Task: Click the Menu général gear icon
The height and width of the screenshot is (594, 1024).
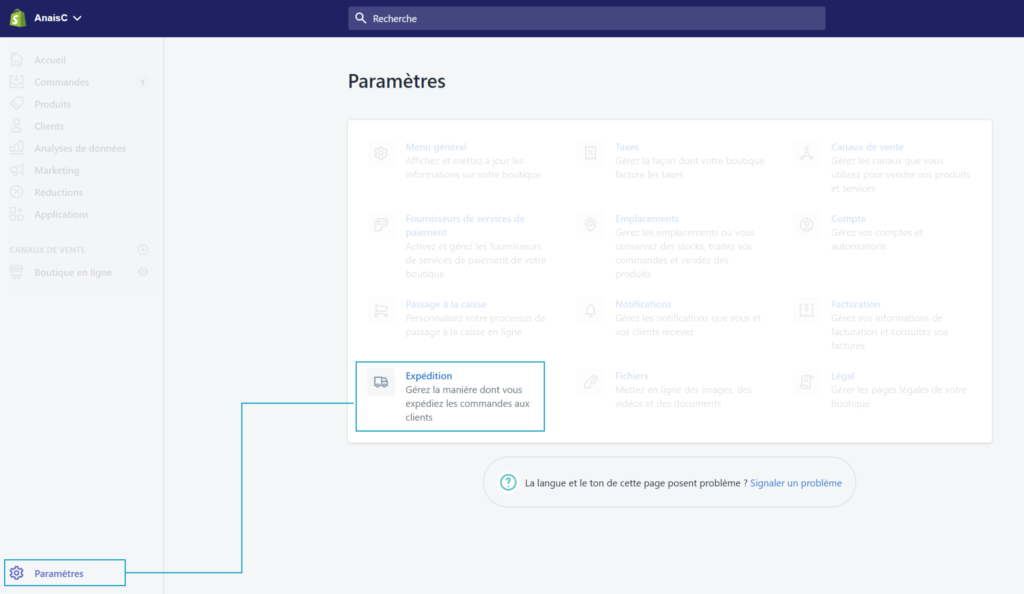Action: click(x=381, y=153)
